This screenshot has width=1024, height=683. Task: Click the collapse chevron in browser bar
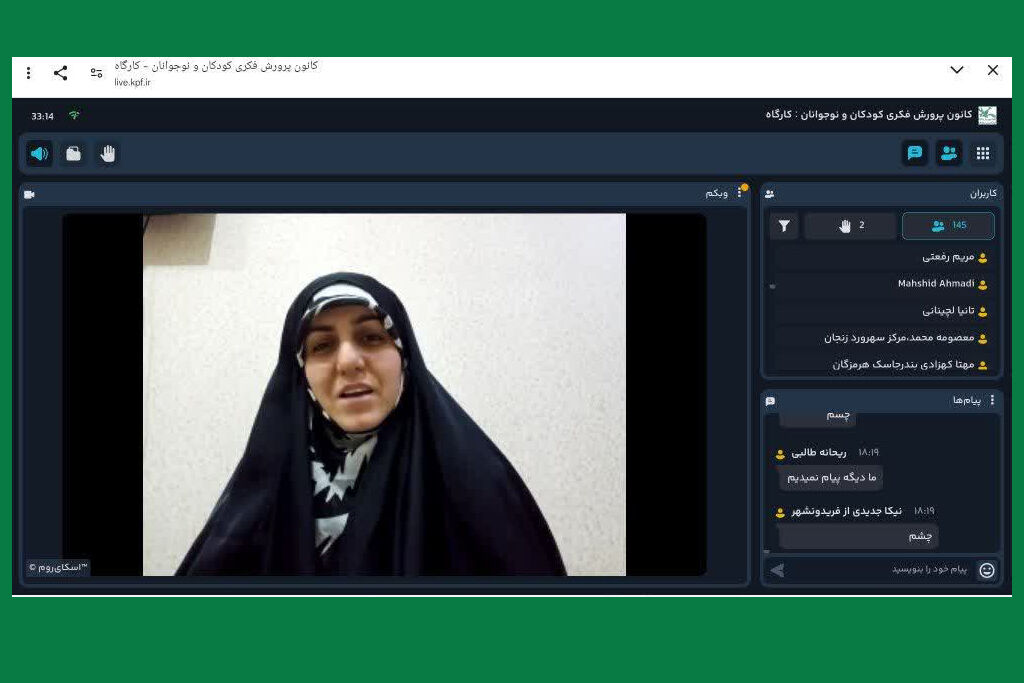956,70
